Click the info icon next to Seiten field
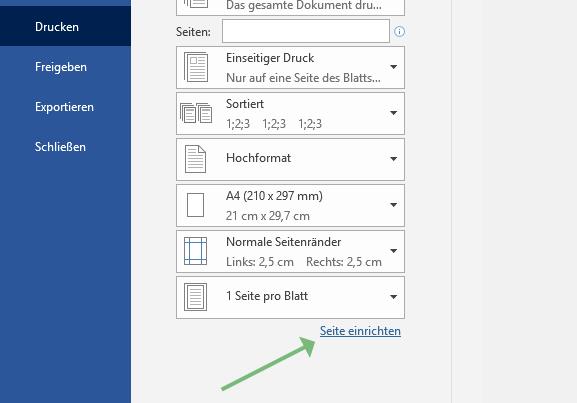577x403 pixels. tap(399, 32)
